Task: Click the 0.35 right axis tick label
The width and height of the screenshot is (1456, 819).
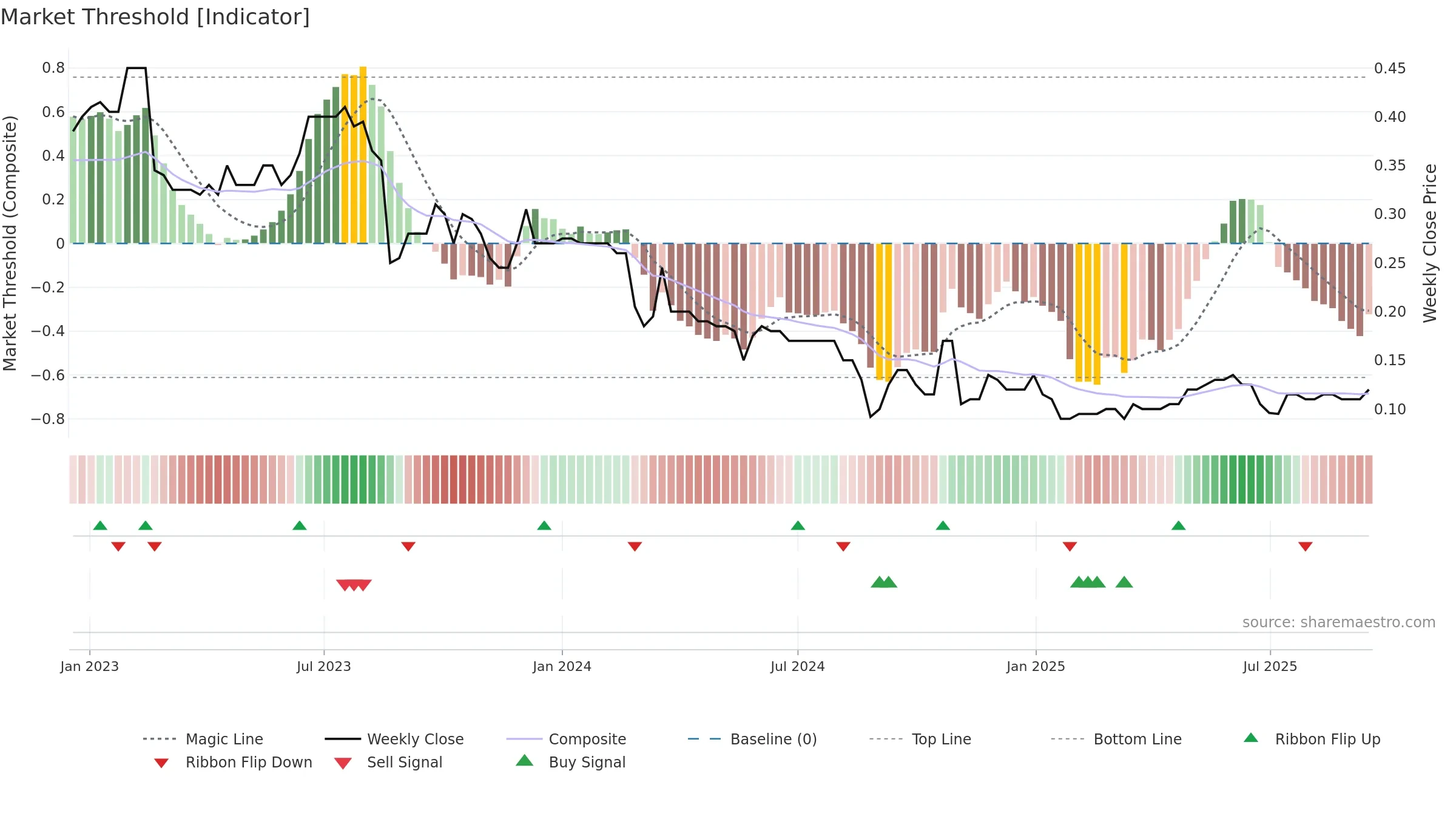Action: pos(1390,166)
